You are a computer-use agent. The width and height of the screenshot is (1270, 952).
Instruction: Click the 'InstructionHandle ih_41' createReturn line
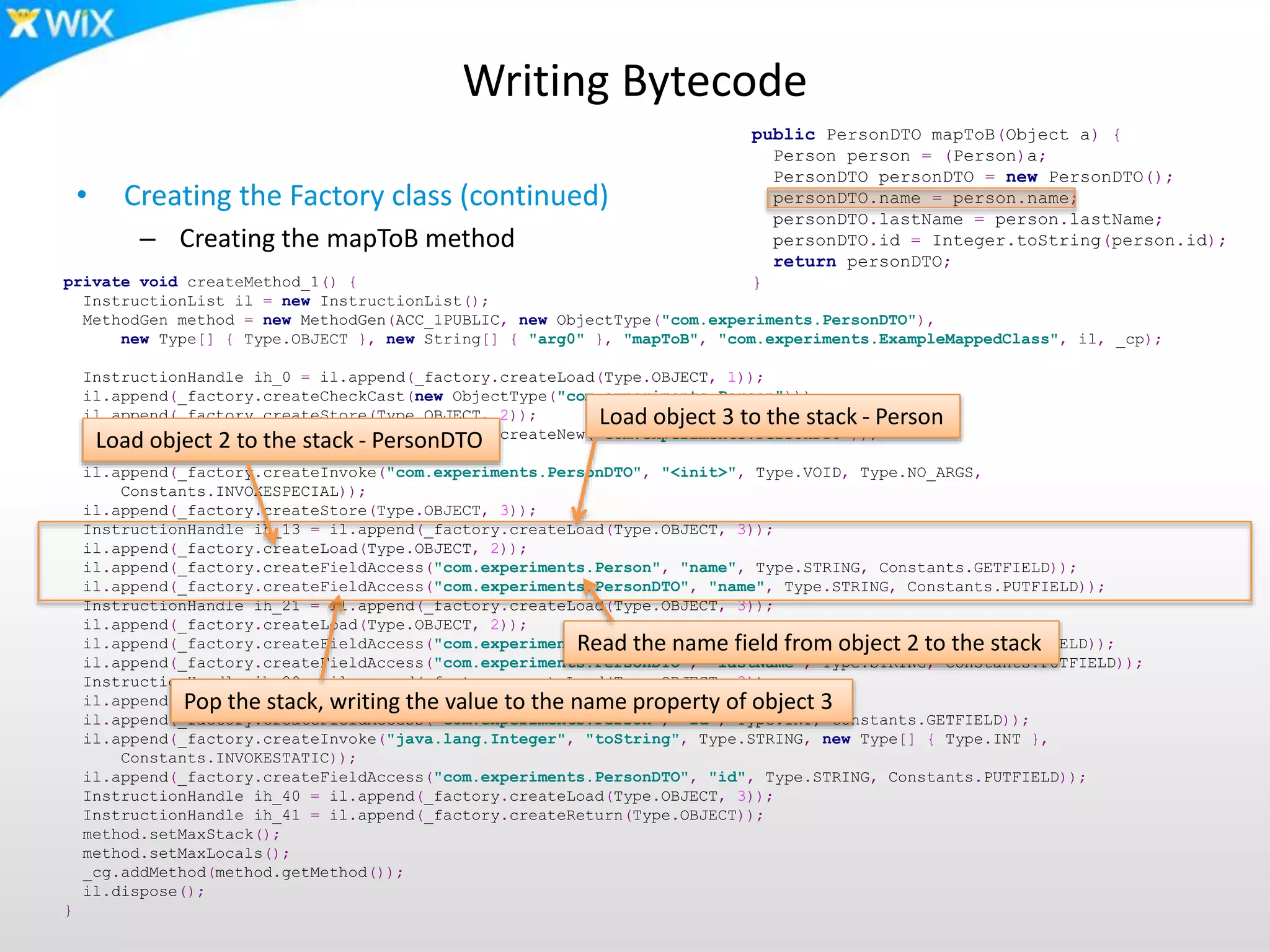pos(423,816)
